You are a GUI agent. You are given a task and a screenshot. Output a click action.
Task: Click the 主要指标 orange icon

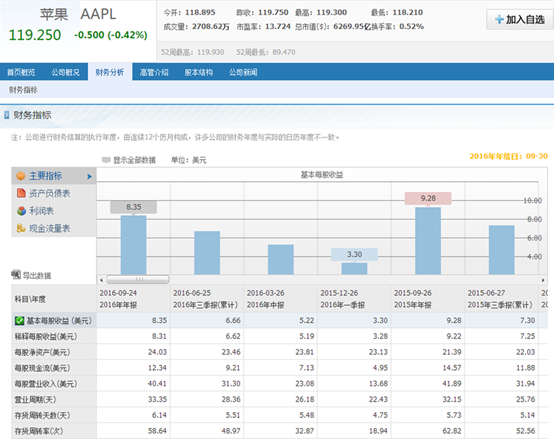[x=21, y=176]
